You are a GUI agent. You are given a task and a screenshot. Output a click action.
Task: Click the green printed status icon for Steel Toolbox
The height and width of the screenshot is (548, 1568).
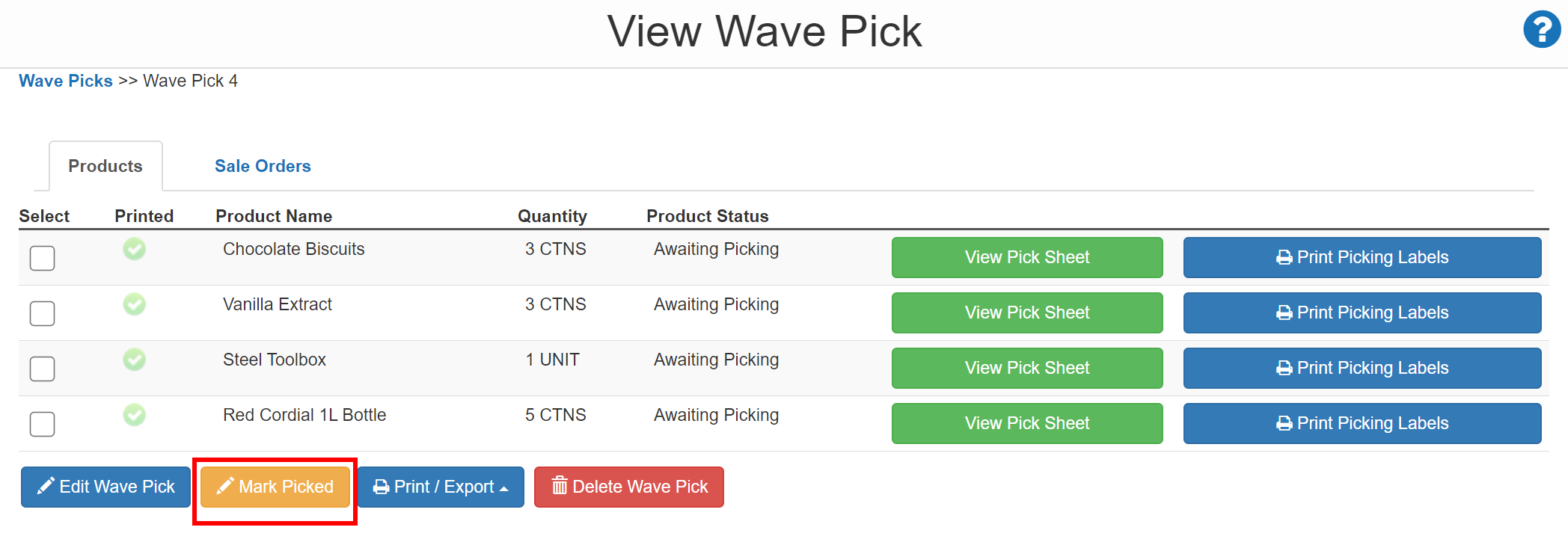click(135, 360)
